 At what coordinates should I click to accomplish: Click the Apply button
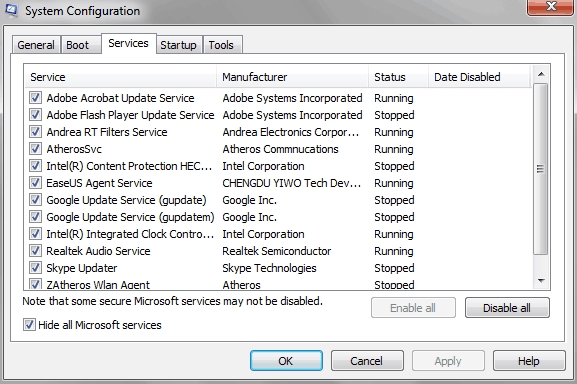(x=448, y=361)
